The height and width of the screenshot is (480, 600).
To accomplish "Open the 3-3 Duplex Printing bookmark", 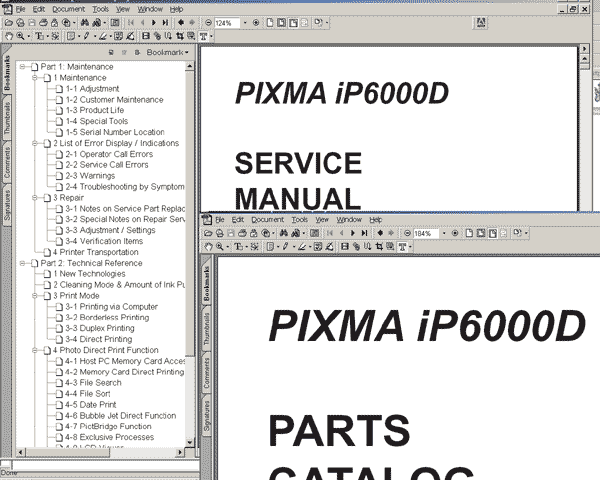I will tap(100, 328).
